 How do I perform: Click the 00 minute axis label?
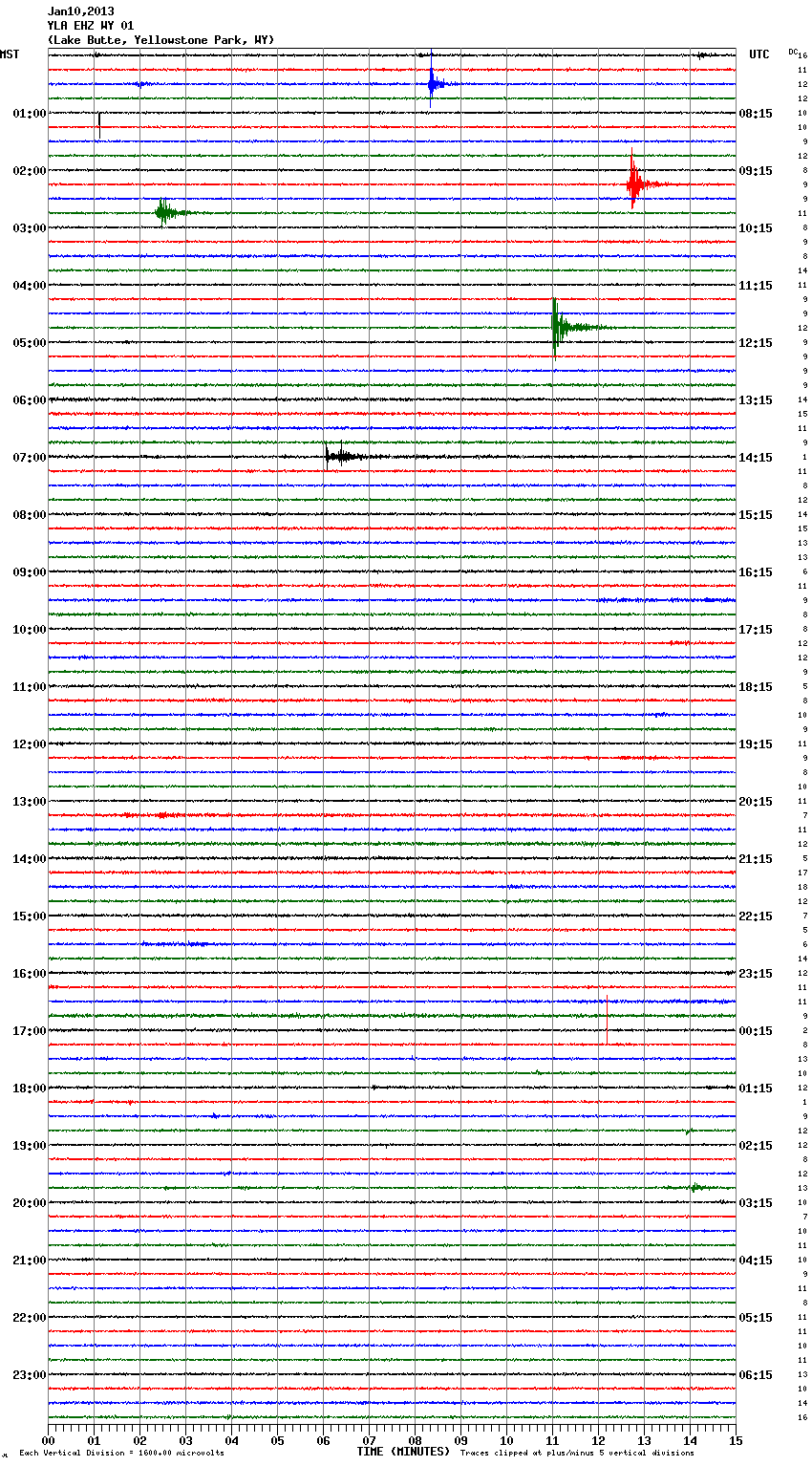(48, 1440)
